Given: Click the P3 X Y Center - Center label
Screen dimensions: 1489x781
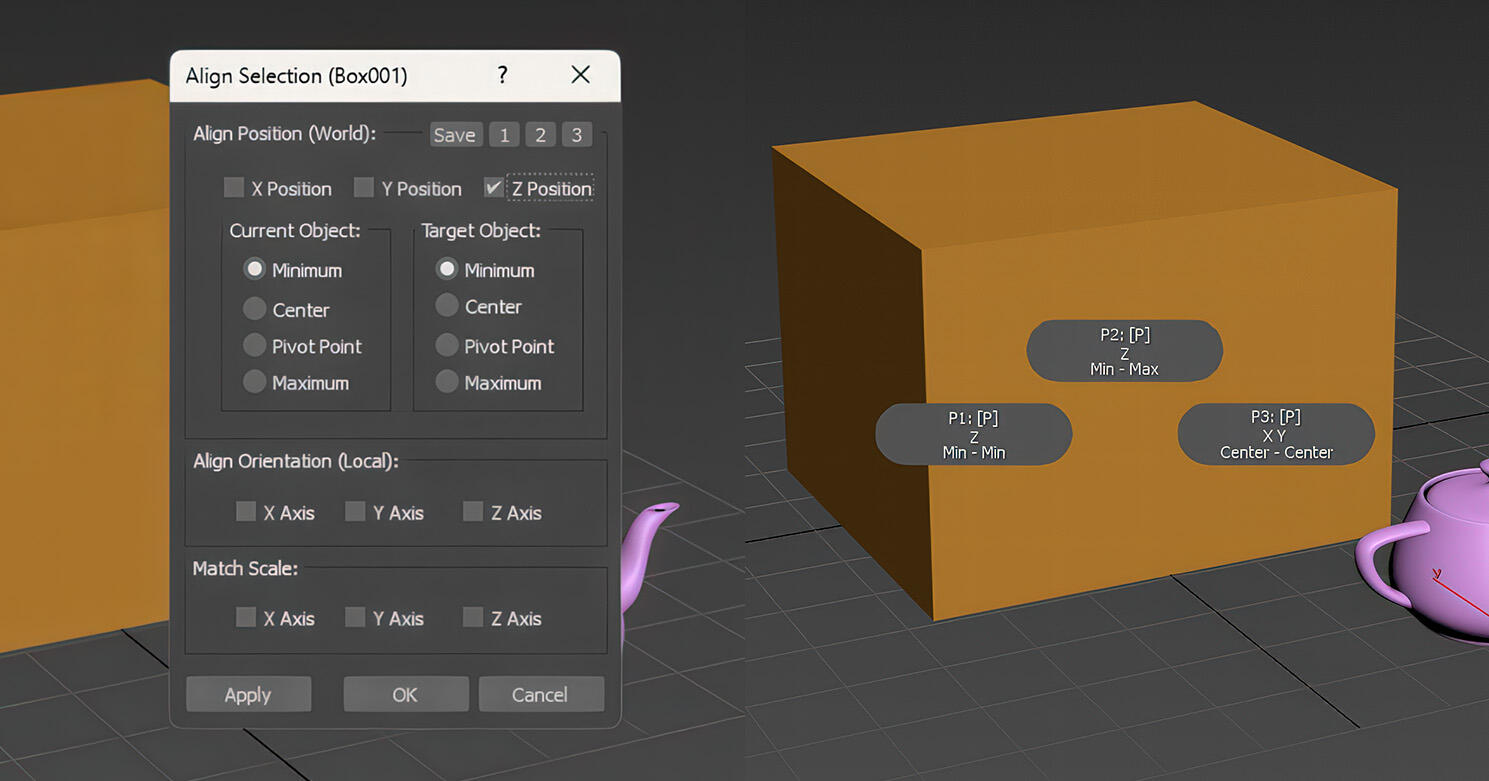Looking at the screenshot, I should 1276,435.
